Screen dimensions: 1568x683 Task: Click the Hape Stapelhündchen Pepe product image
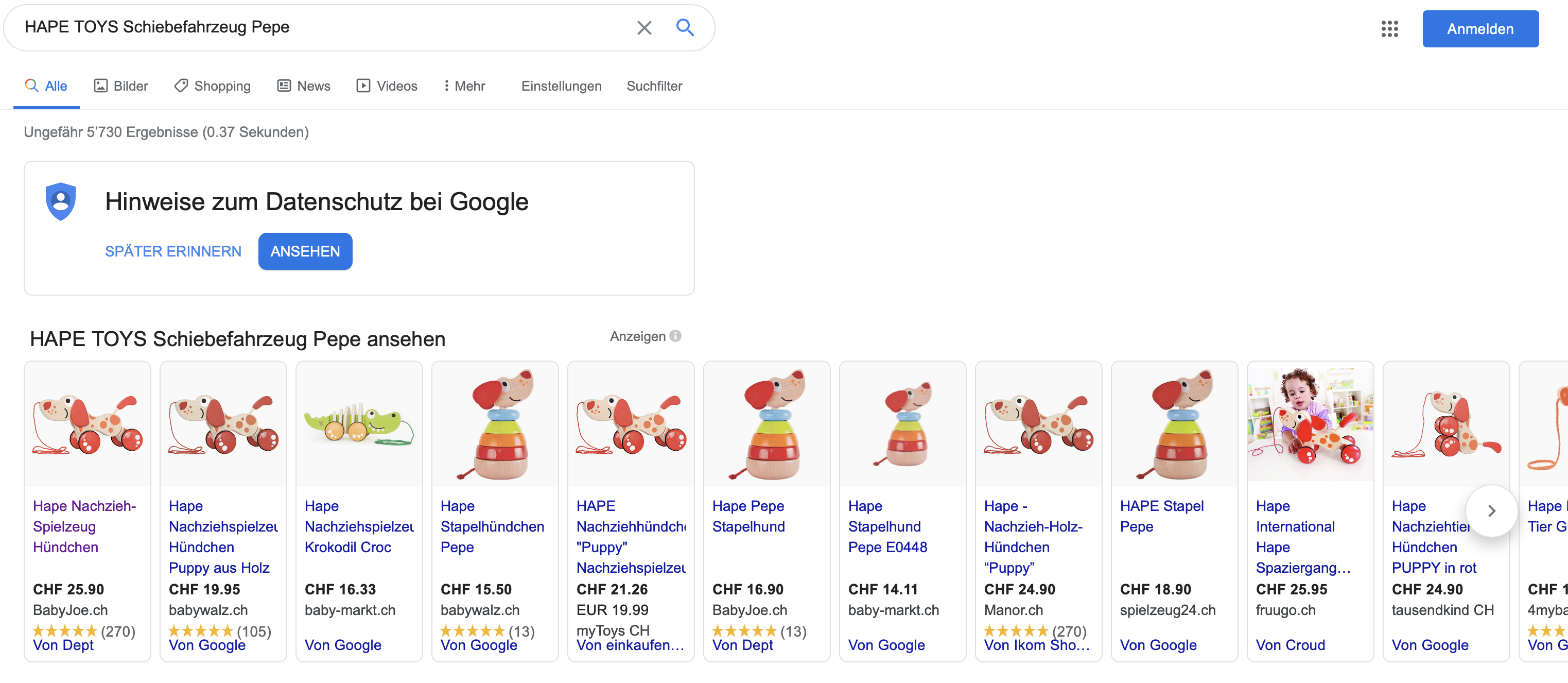pos(494,424)
